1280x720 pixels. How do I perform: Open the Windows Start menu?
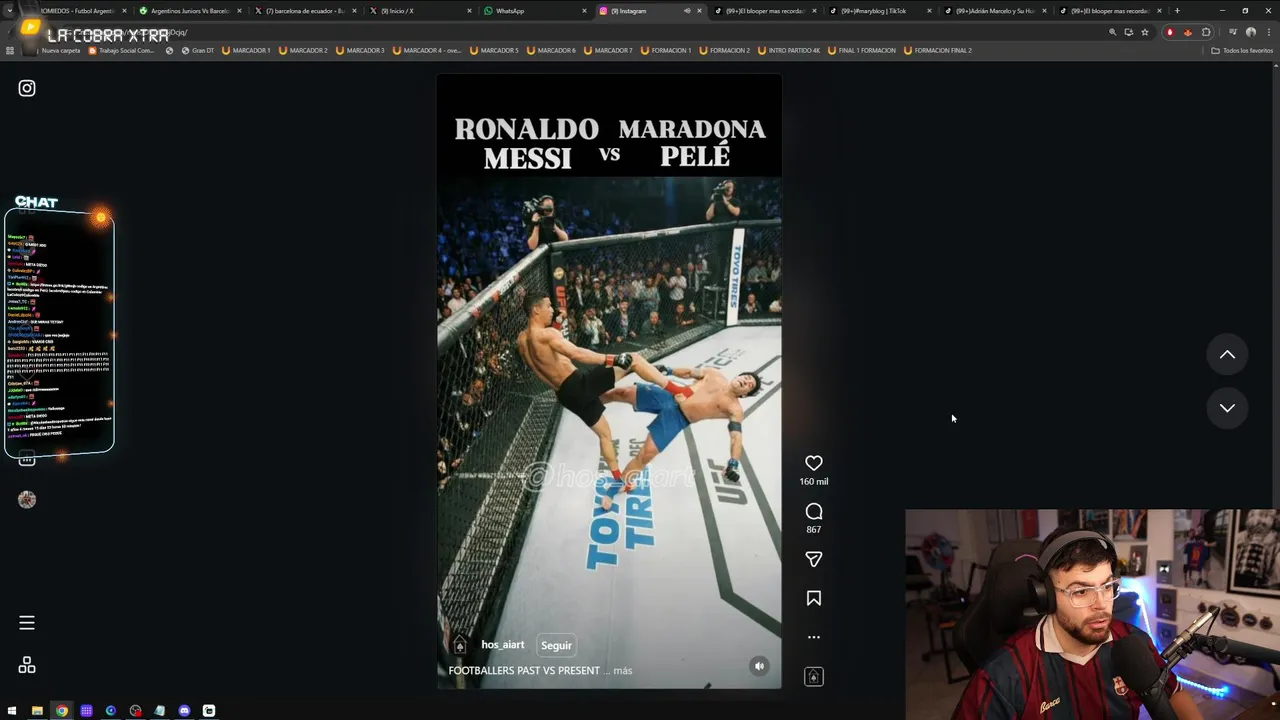[12, 711]
